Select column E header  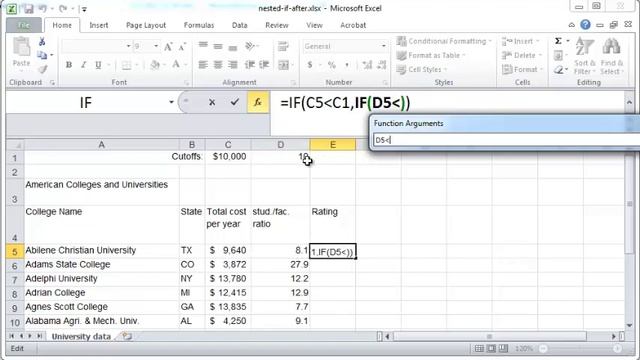click(333, 144)
